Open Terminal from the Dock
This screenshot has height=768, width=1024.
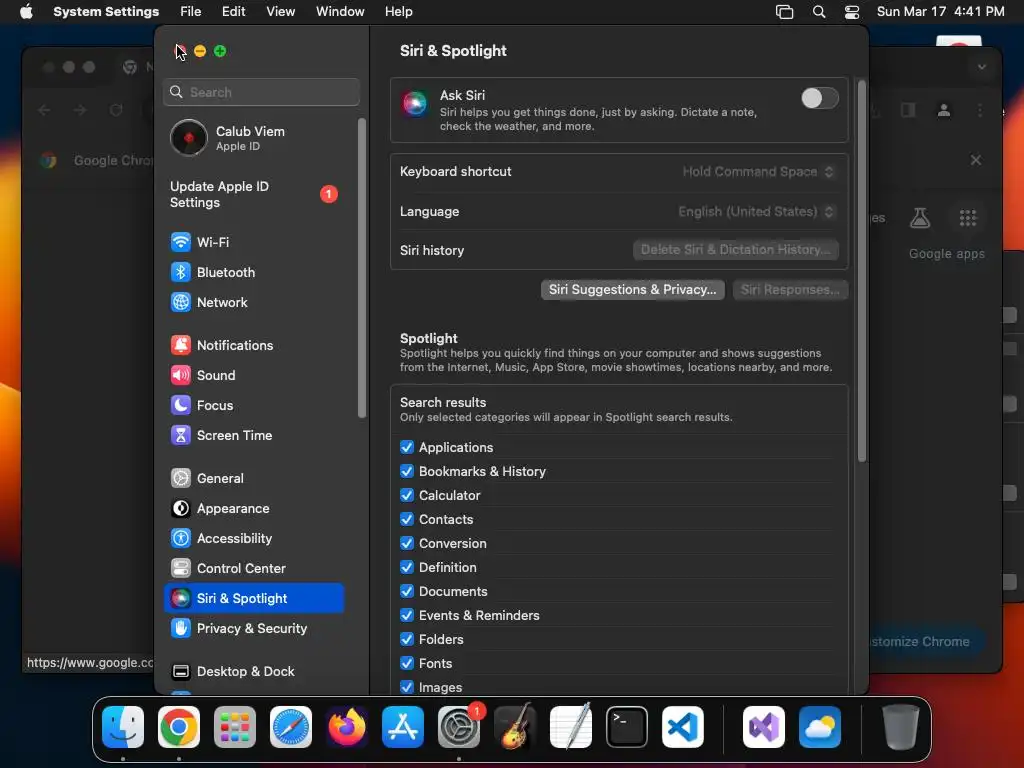[627, 727]
